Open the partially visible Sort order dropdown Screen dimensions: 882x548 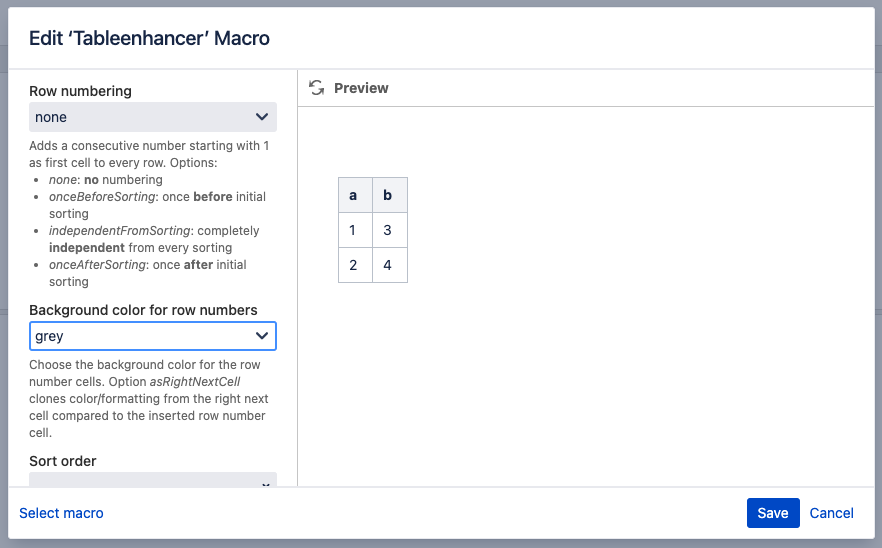tap(153, 481)
